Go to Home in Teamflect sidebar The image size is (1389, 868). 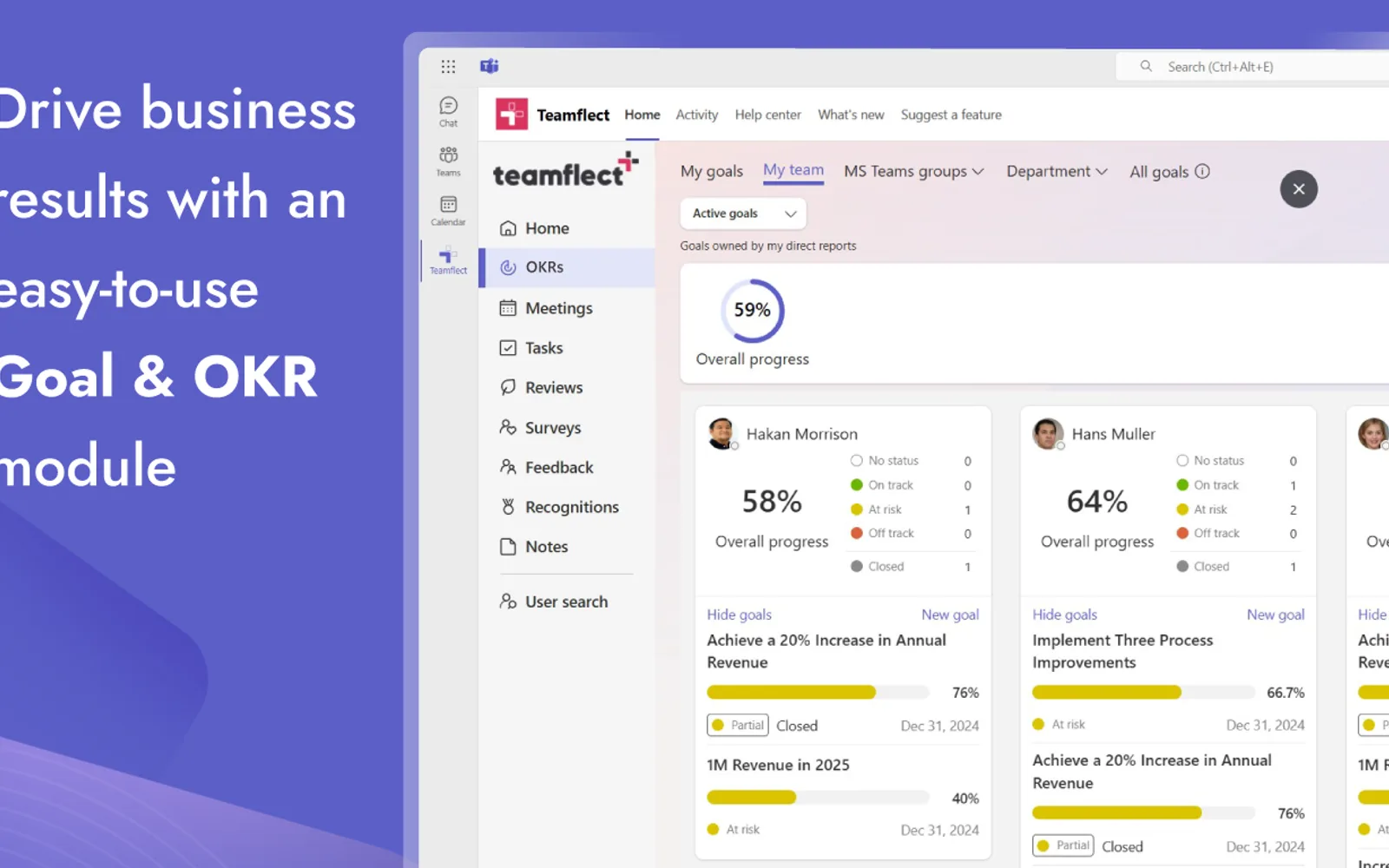tap(567, 228)
